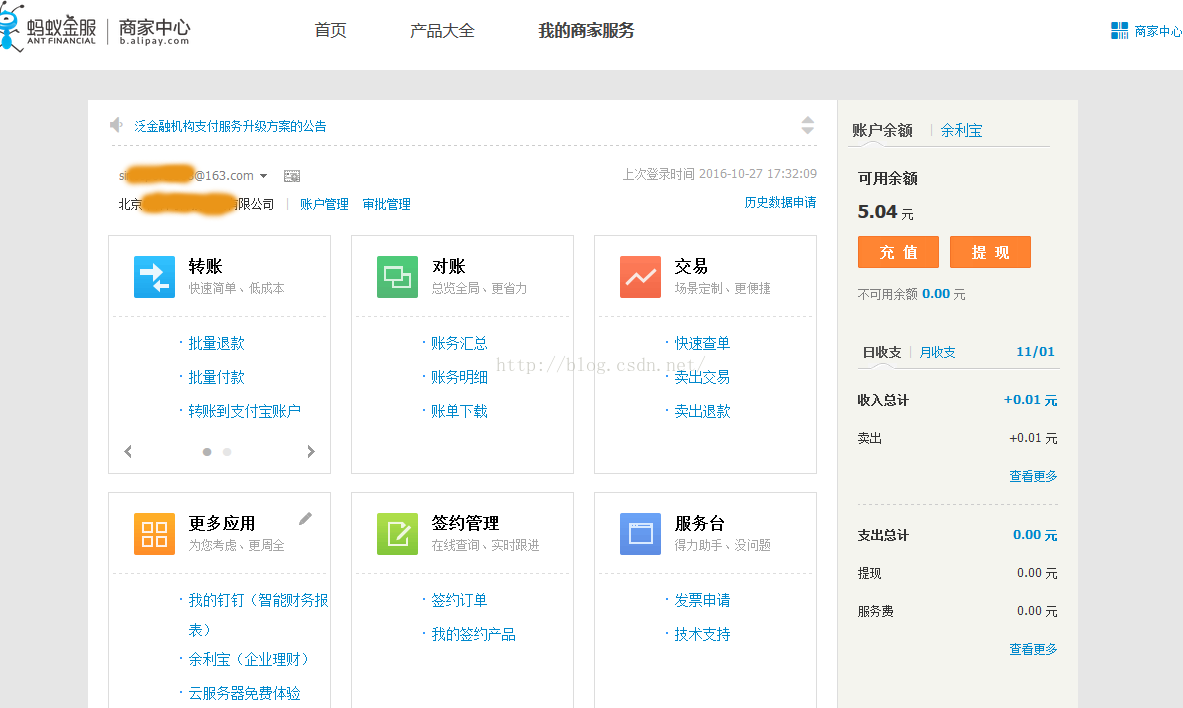Click 查看更多 under 收入总计
This screenshot has width=1183, height=708.
(x=1034, y=476)
